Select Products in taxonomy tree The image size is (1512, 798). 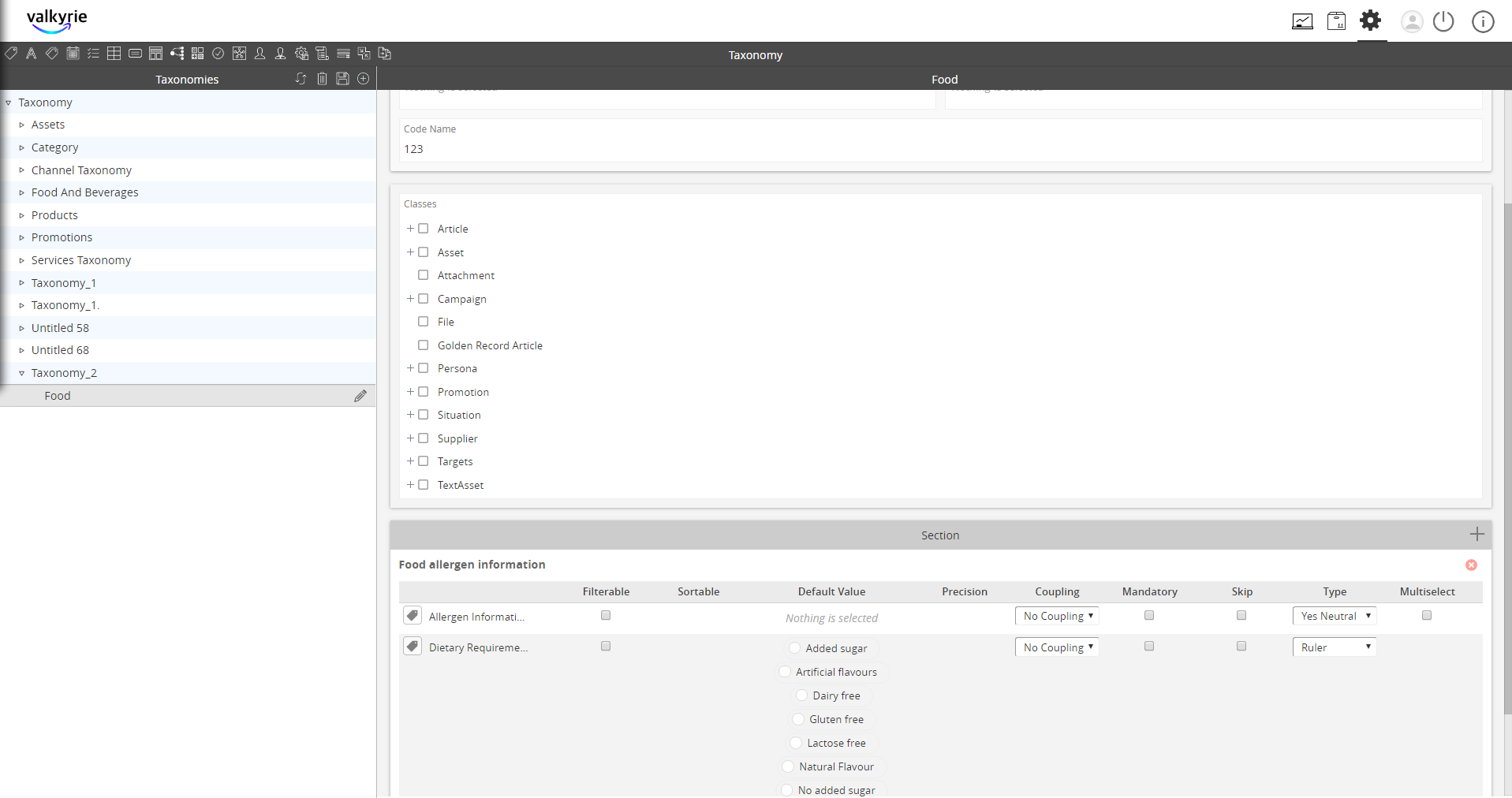click(x=54, y=215)
